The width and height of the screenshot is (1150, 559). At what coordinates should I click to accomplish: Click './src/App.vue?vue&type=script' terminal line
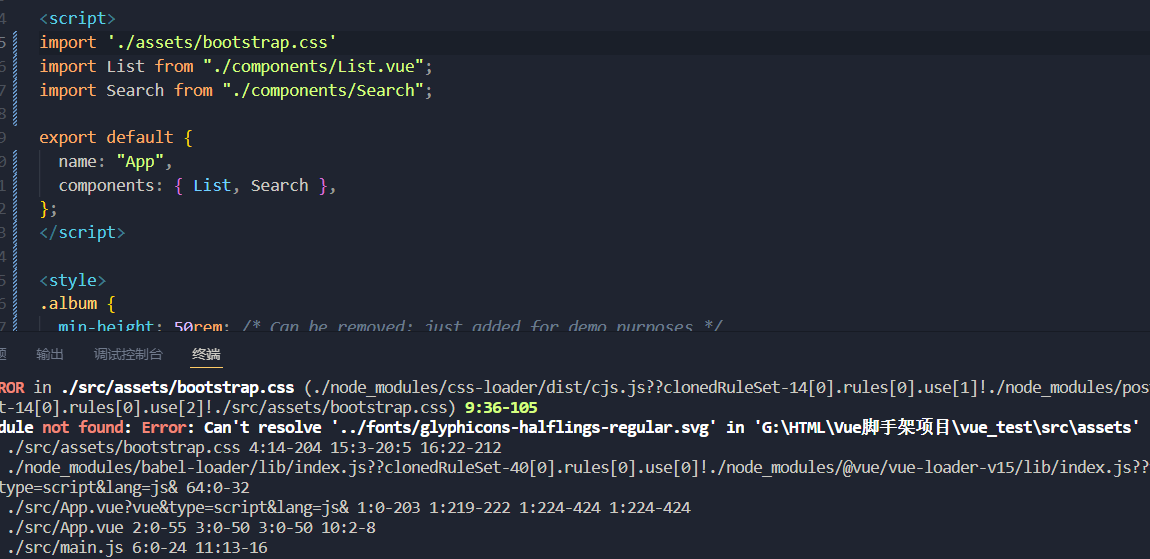(x=348, y=508)
